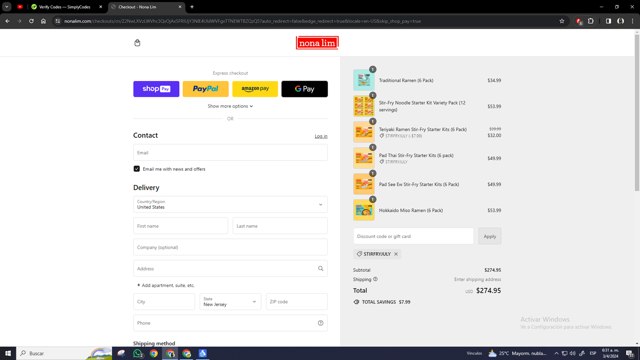Pay with Shop Pay
Image resolution: width=640 pixels, height=360 pixels.
(x=156, y=89)
